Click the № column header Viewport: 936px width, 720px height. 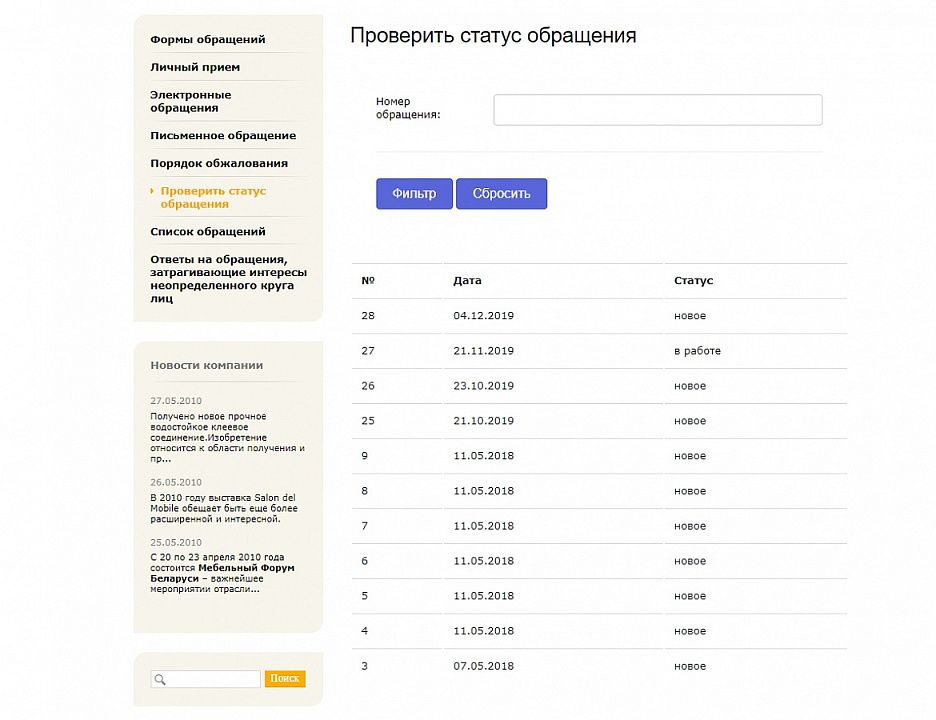pos(368,281)
